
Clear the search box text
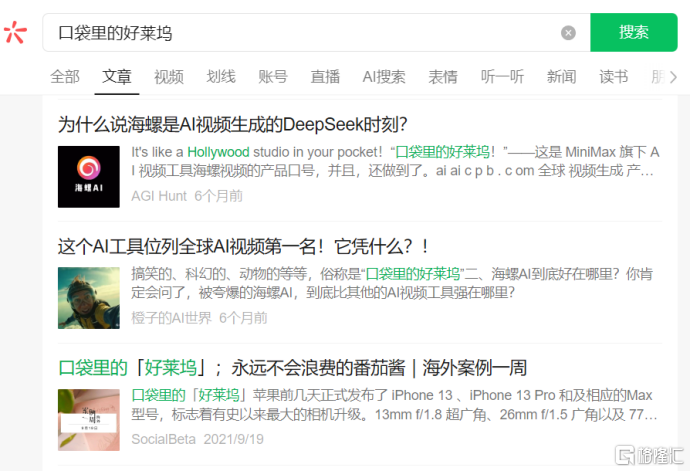tap(568, 33)
